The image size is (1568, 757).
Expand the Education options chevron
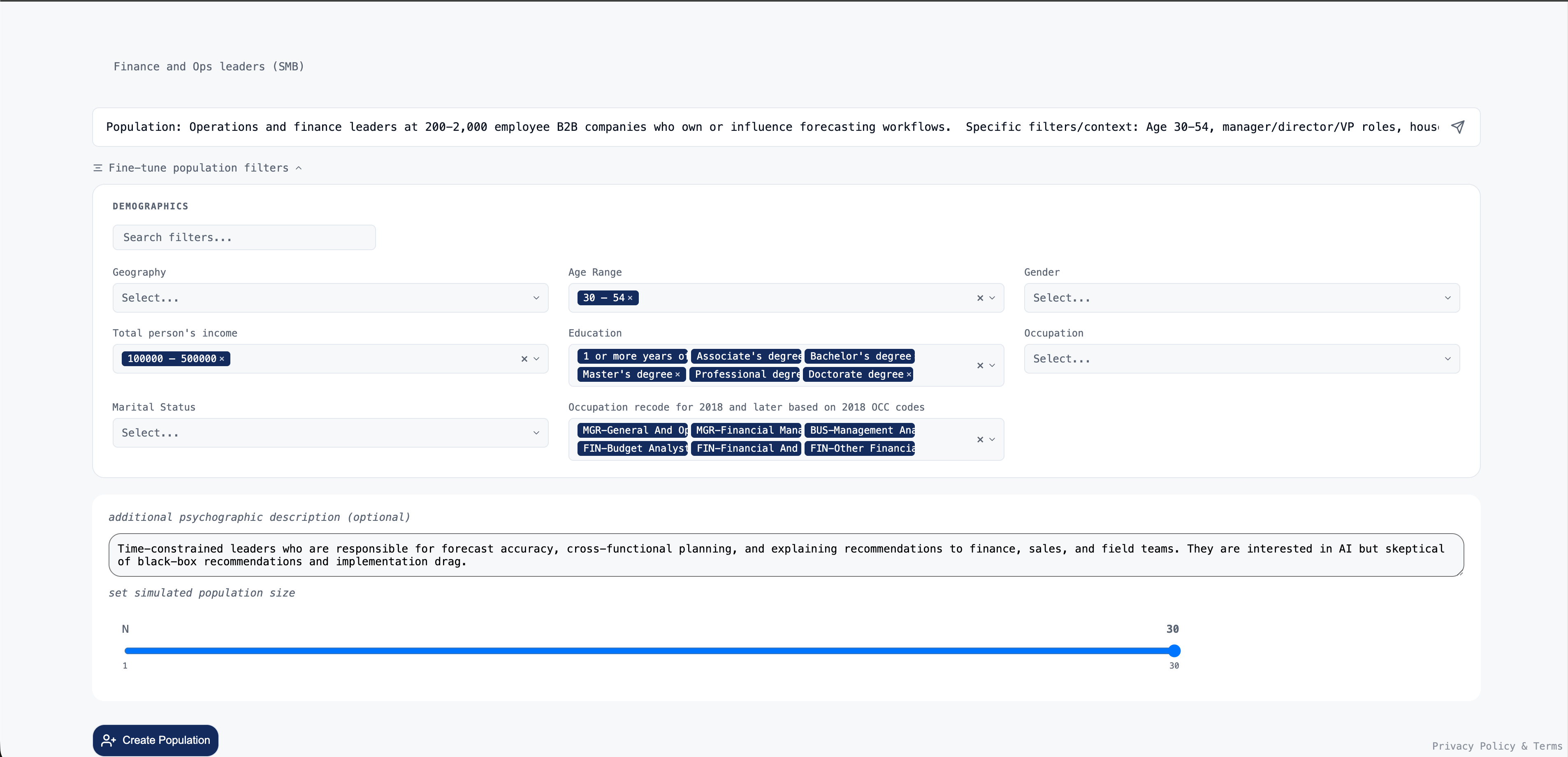992,365
